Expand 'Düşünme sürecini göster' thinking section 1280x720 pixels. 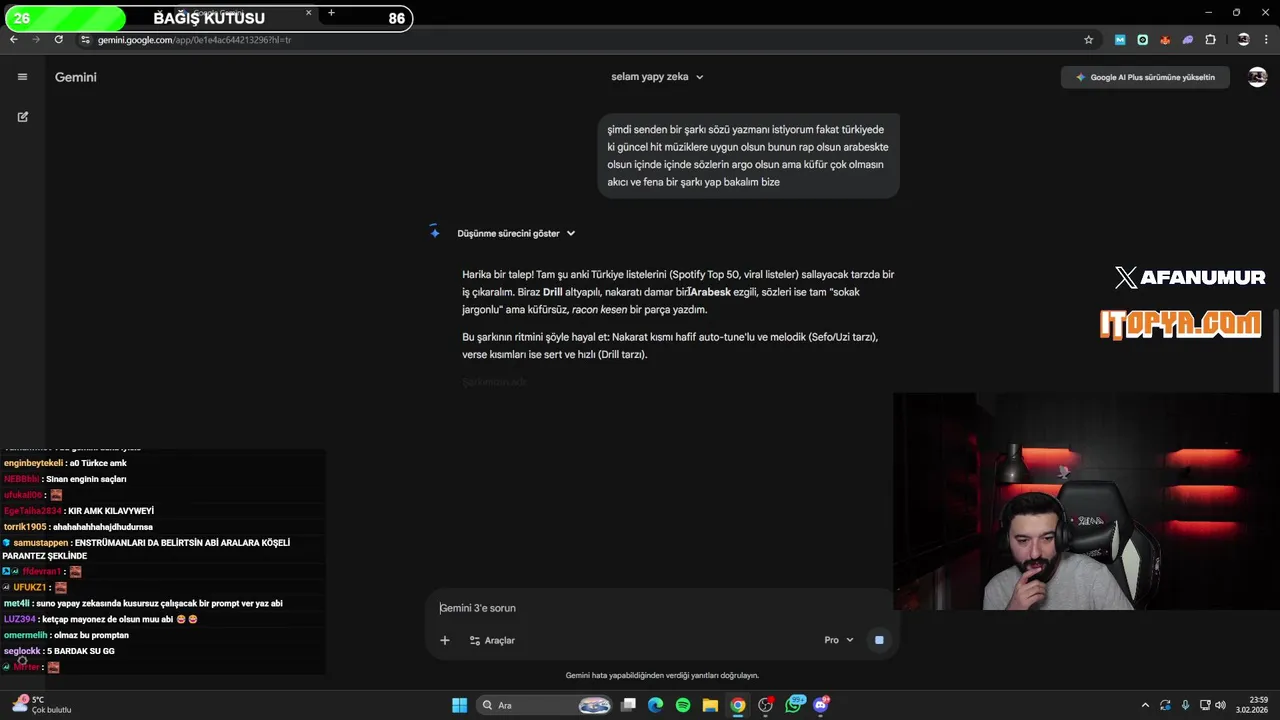[516, 233]
